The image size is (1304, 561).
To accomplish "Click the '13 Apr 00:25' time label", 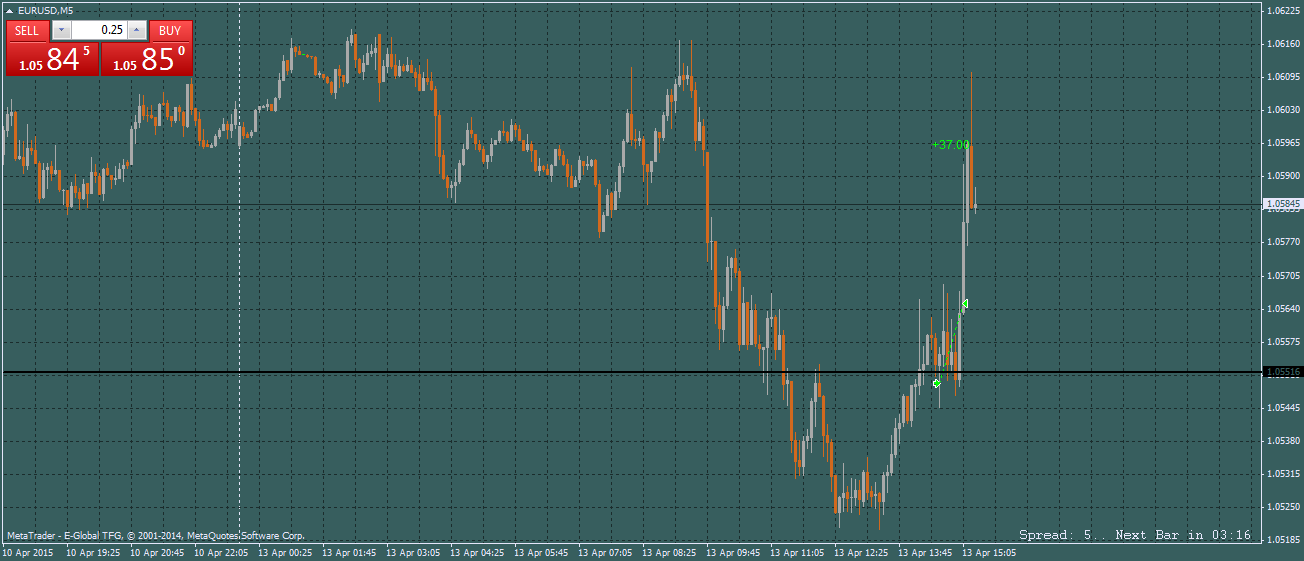I will (285, 551).
